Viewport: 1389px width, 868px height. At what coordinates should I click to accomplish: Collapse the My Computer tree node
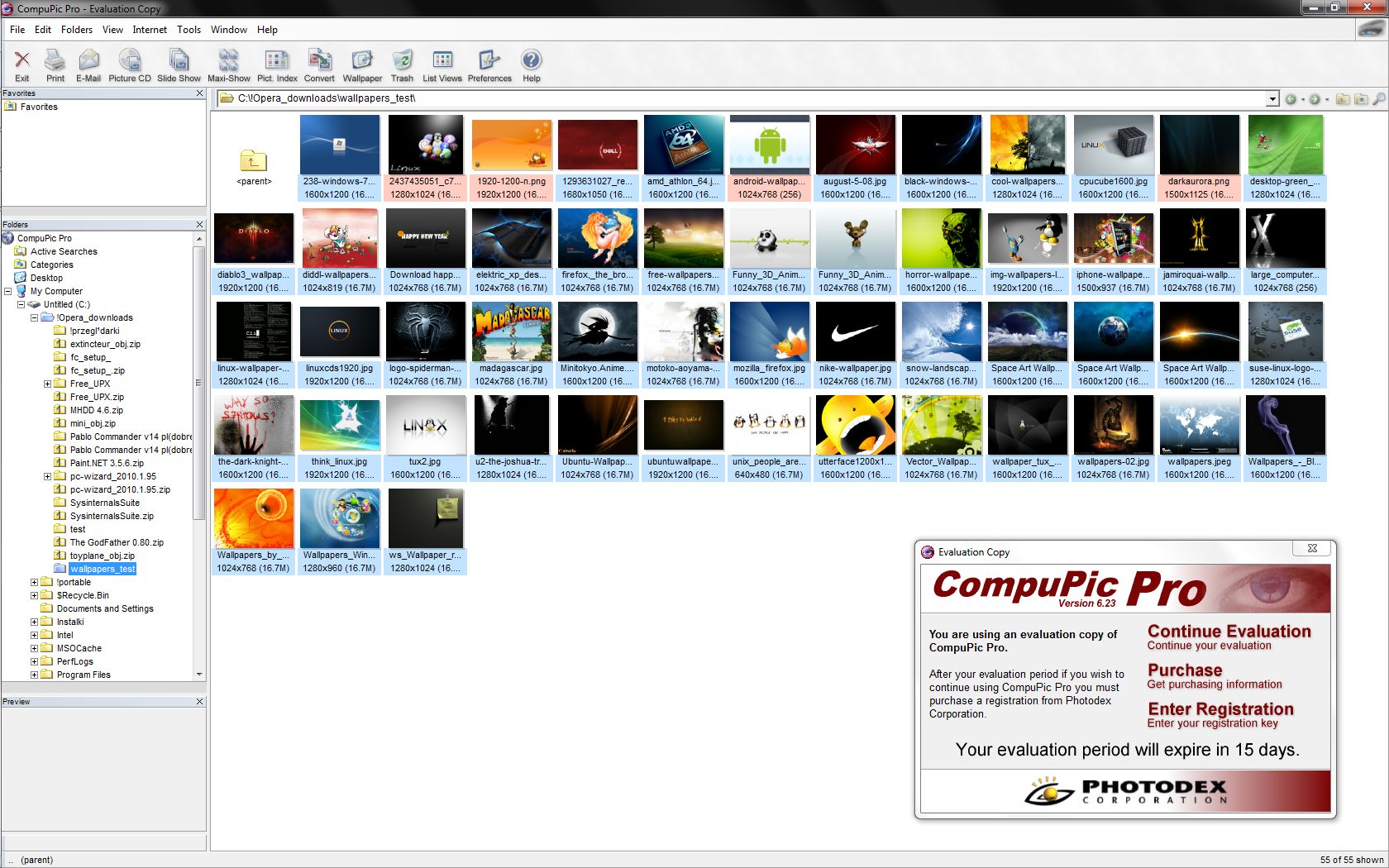coord(7,291)
